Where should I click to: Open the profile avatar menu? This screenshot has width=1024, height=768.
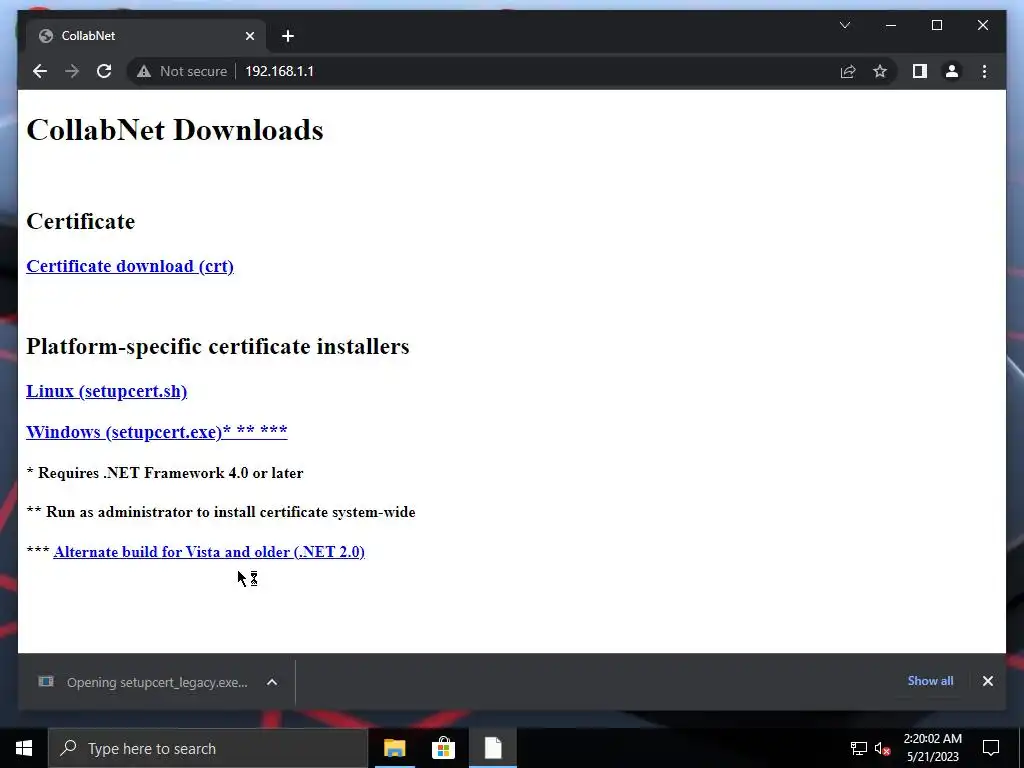tap(952, 71)
